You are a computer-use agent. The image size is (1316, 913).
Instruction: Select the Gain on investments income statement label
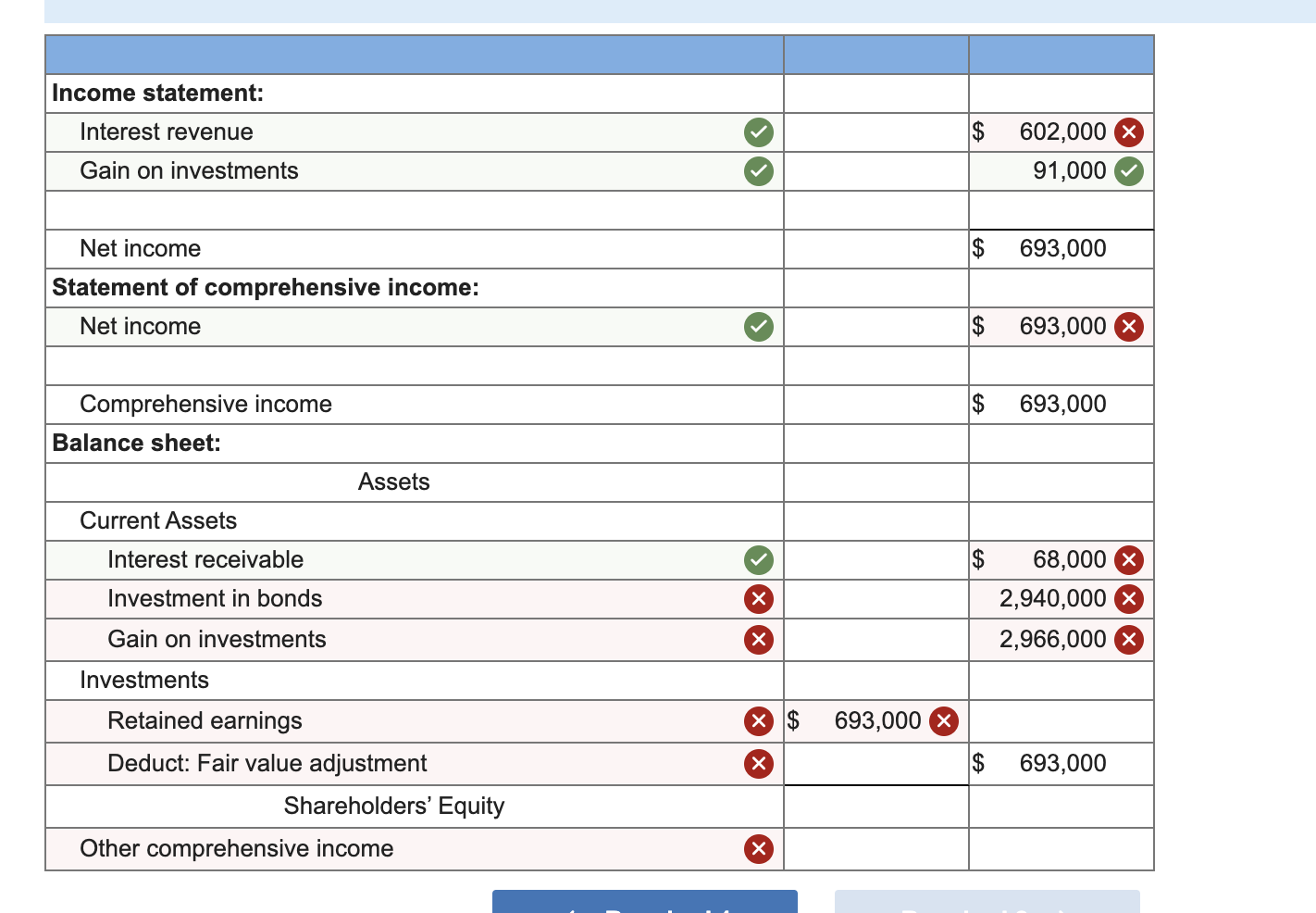[x=189, y=171]
